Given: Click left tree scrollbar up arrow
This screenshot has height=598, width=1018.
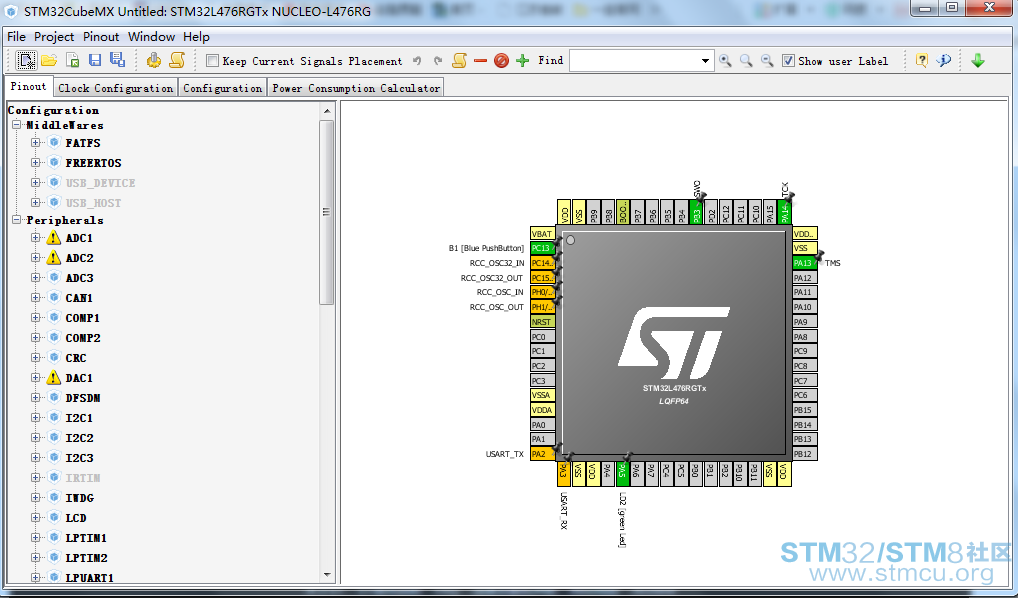Looking at the screenshot, I should pos(327,111).
